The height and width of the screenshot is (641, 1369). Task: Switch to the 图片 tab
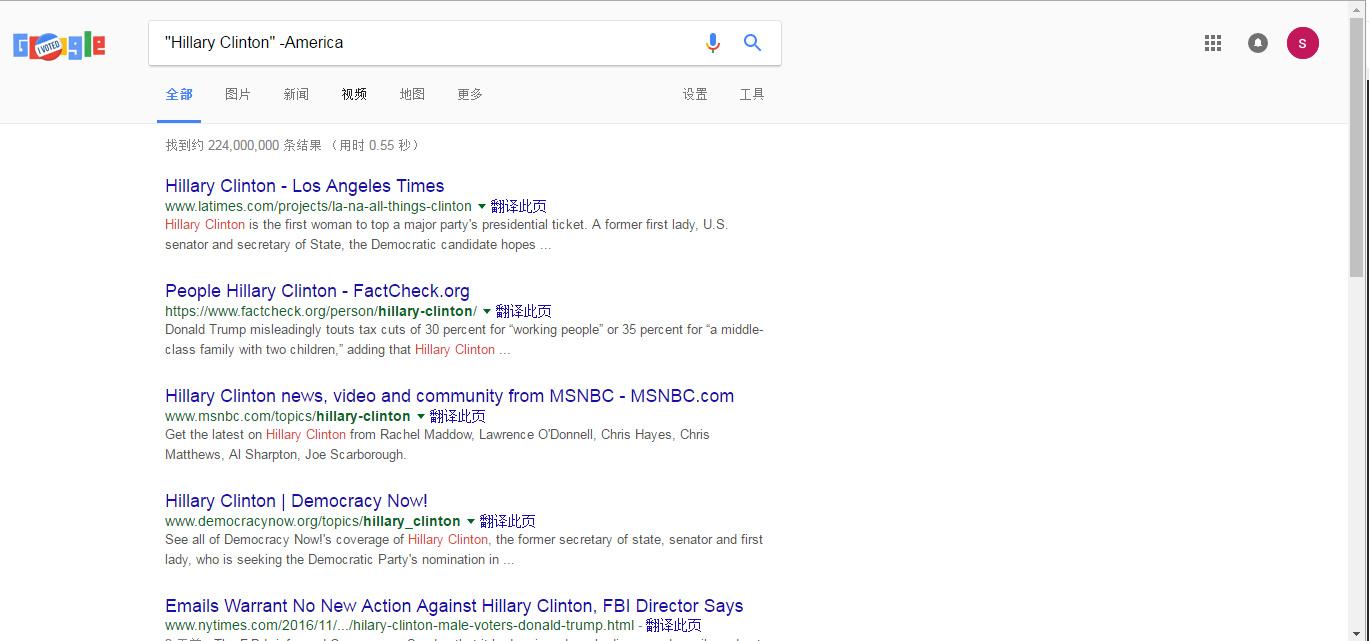[238, 94]
